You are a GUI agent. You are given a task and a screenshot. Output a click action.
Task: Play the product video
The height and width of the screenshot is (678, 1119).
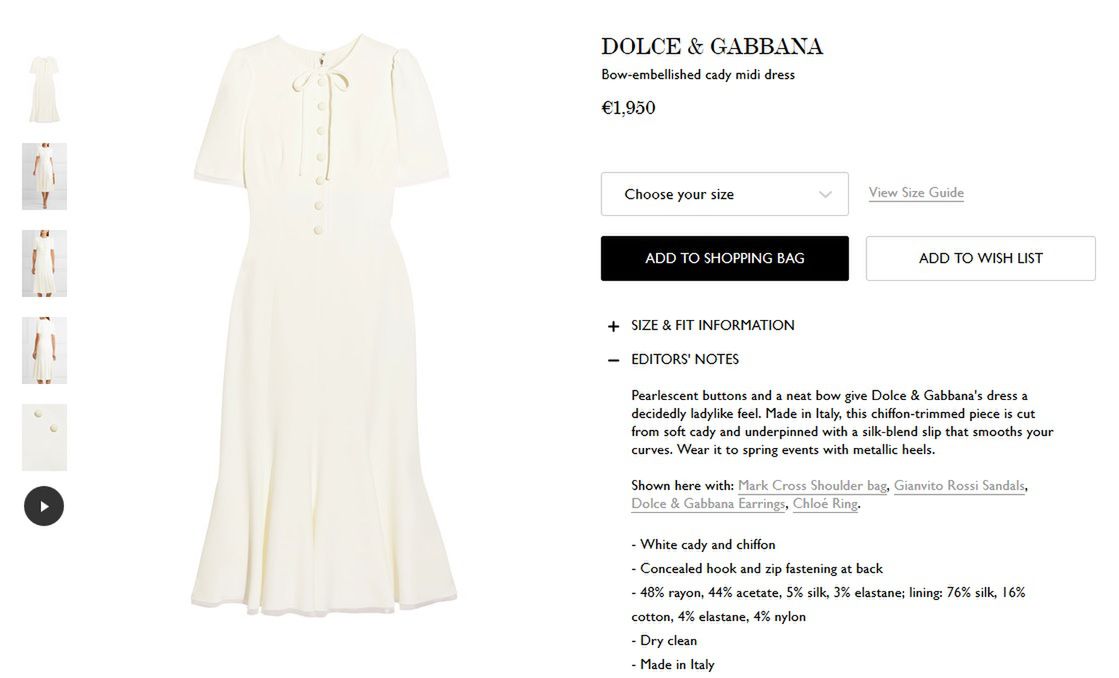(44, 506)
